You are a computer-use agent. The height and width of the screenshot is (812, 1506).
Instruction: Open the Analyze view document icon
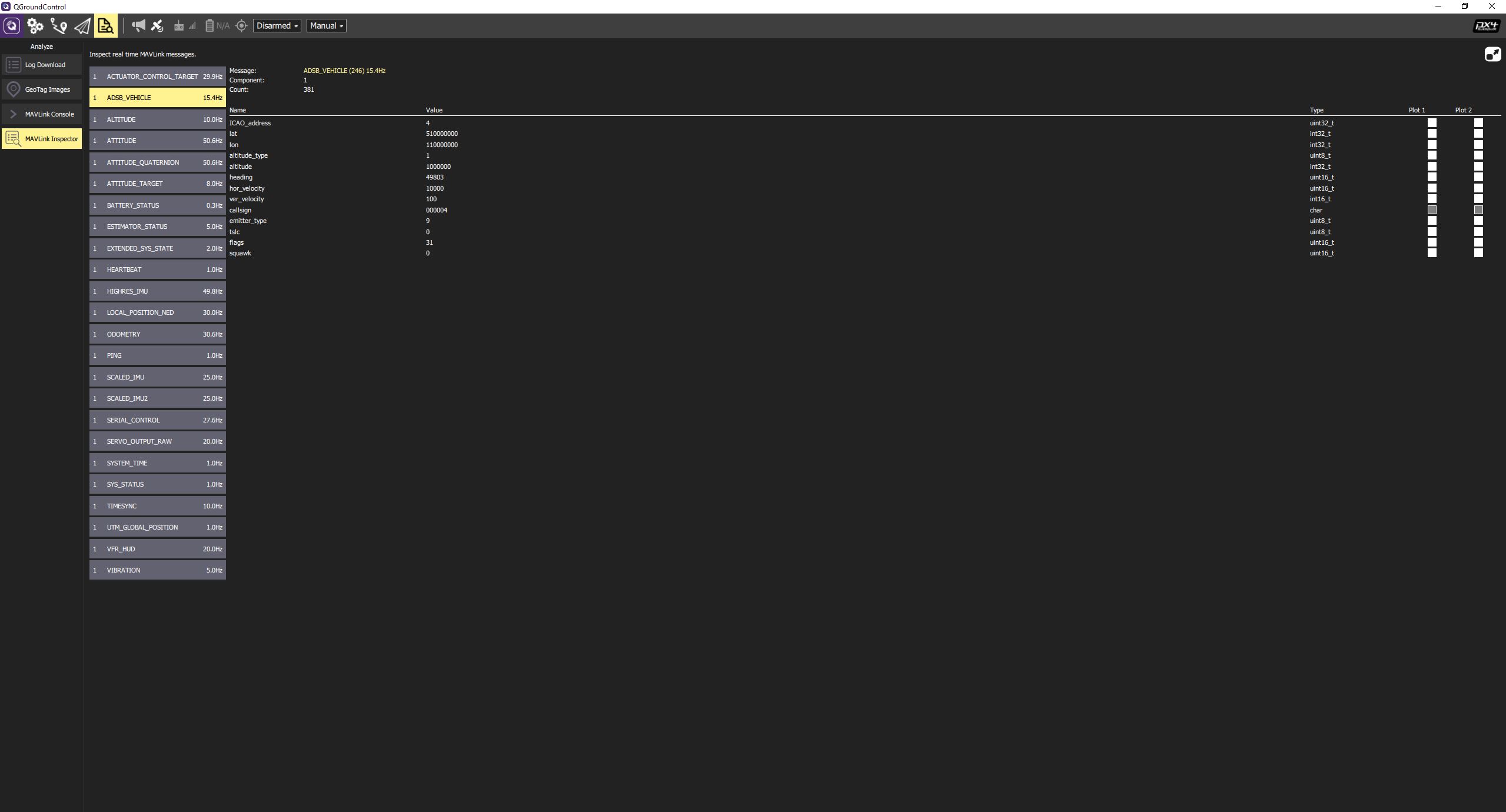[x=105, y=25]
